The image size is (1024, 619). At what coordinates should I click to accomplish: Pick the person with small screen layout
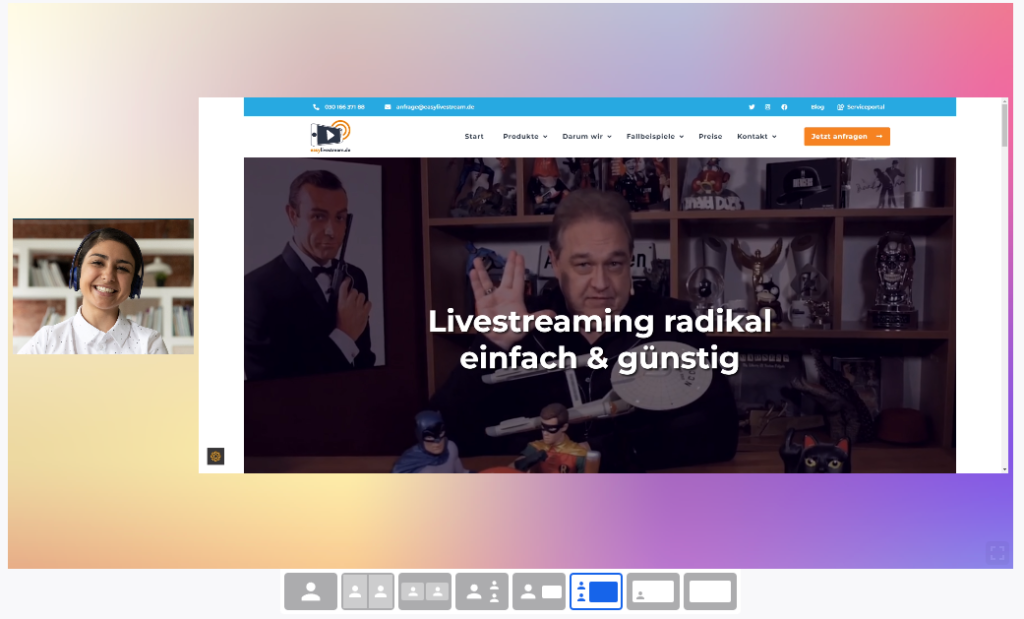point(539,591)
